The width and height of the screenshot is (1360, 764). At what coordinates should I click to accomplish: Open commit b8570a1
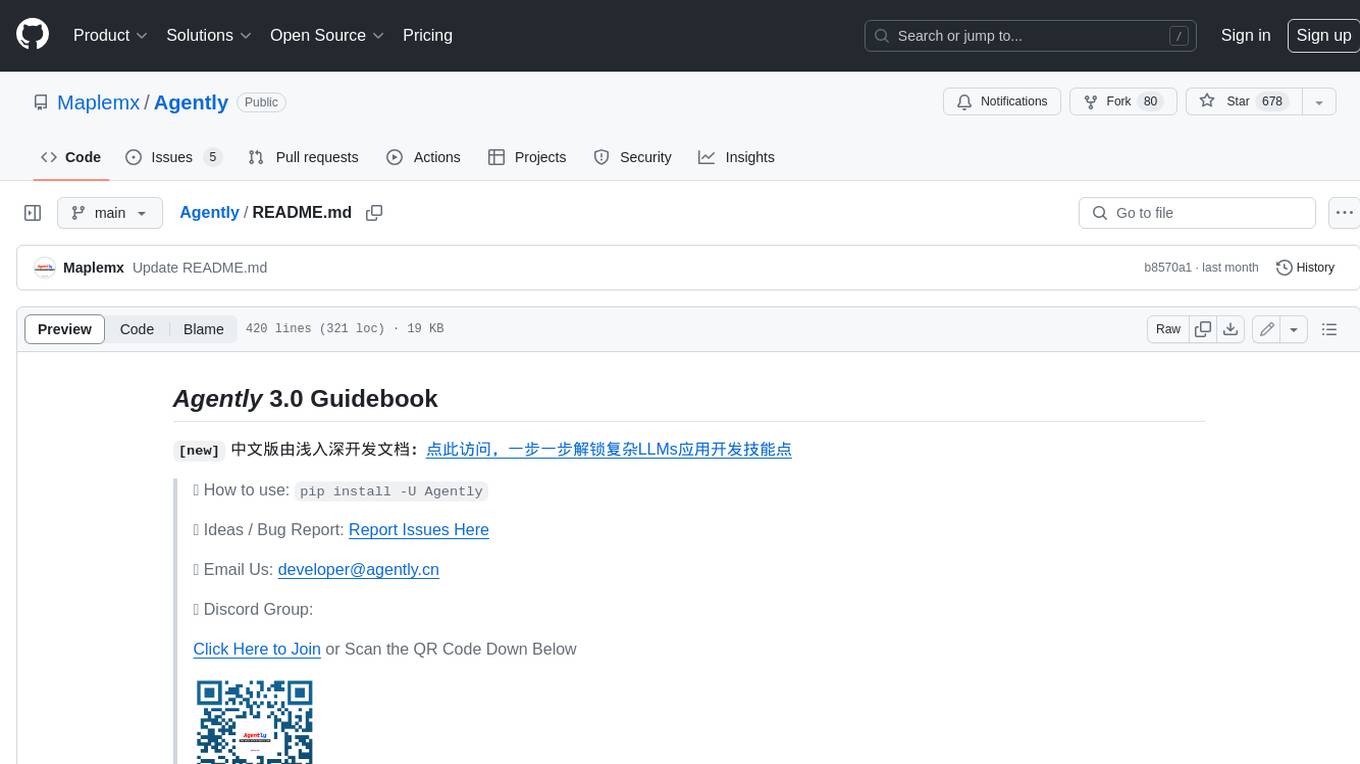coord(1167,268)
